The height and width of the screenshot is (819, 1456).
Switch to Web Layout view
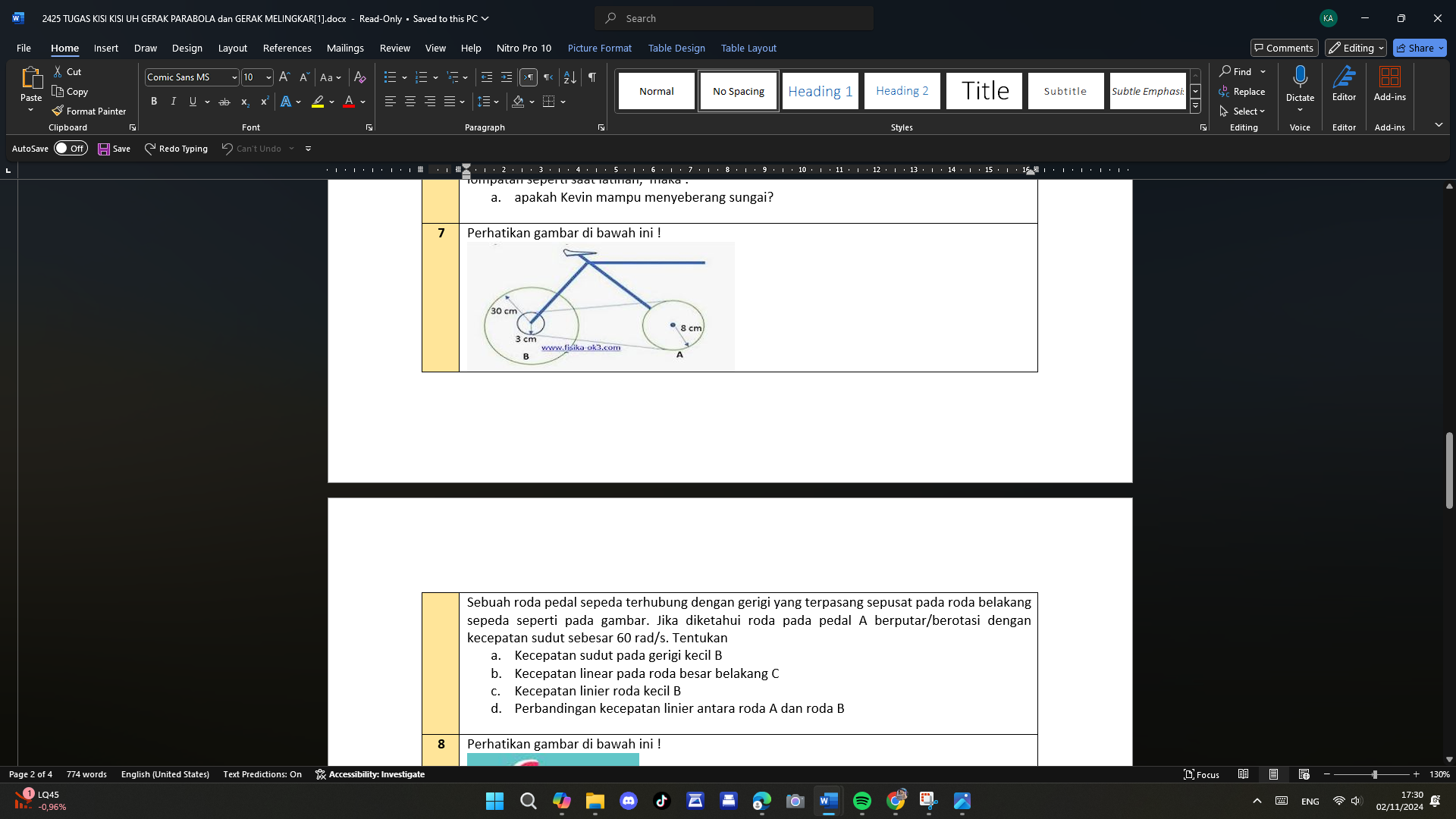[1304, 774]
